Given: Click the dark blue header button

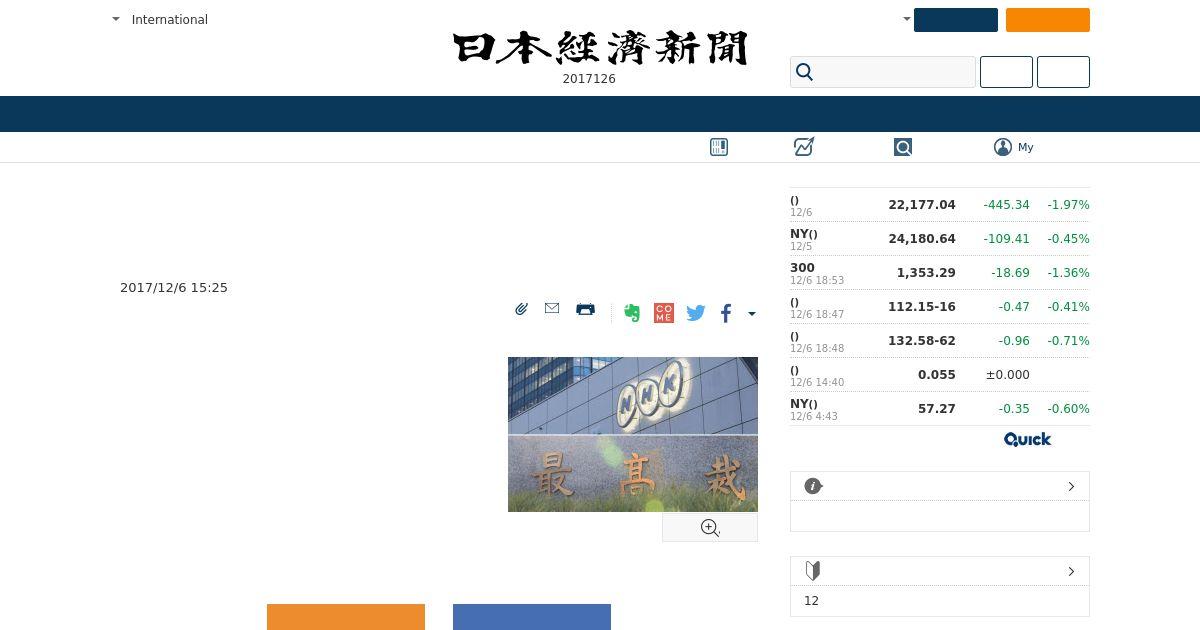Looking at the screenshot, I should pyautogui.click(x=956, y=20).
